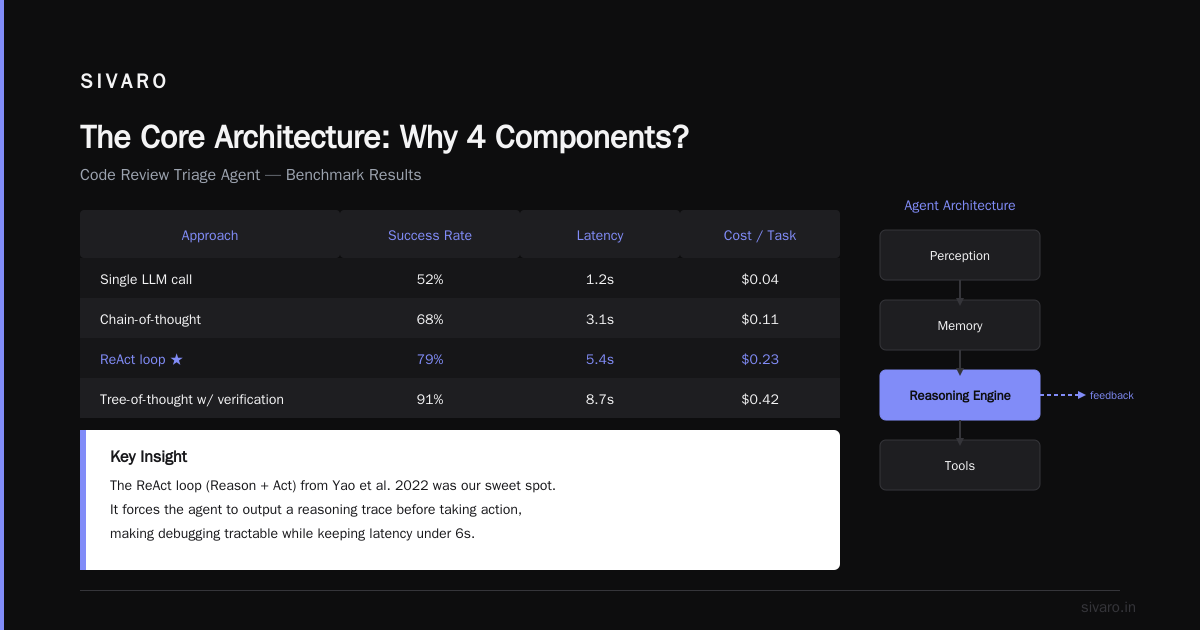Select the Perception box in the diagram
Viewport: 1200px width, 630px height.
[x=960, y=255]
